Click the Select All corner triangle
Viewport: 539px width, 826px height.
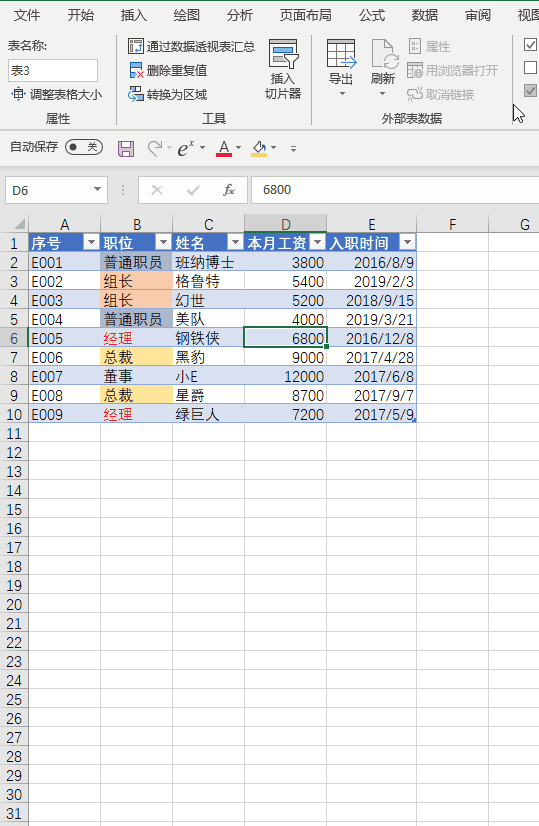pyautogui.click(x=19, y=224)
